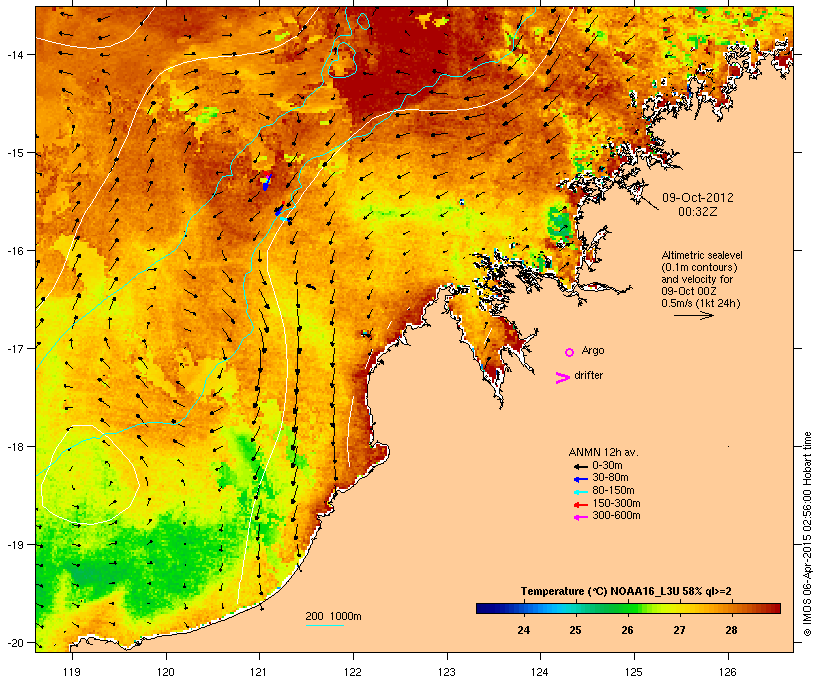Click longitude axis label 123
Screen dimensions: 820x680
click(x=447, y=672)
